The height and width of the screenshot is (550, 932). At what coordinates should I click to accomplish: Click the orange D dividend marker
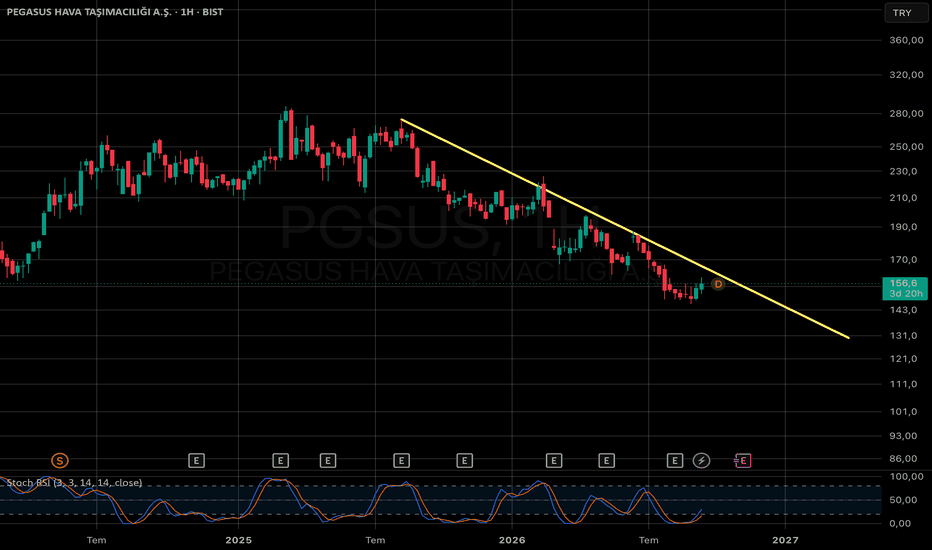718,284
